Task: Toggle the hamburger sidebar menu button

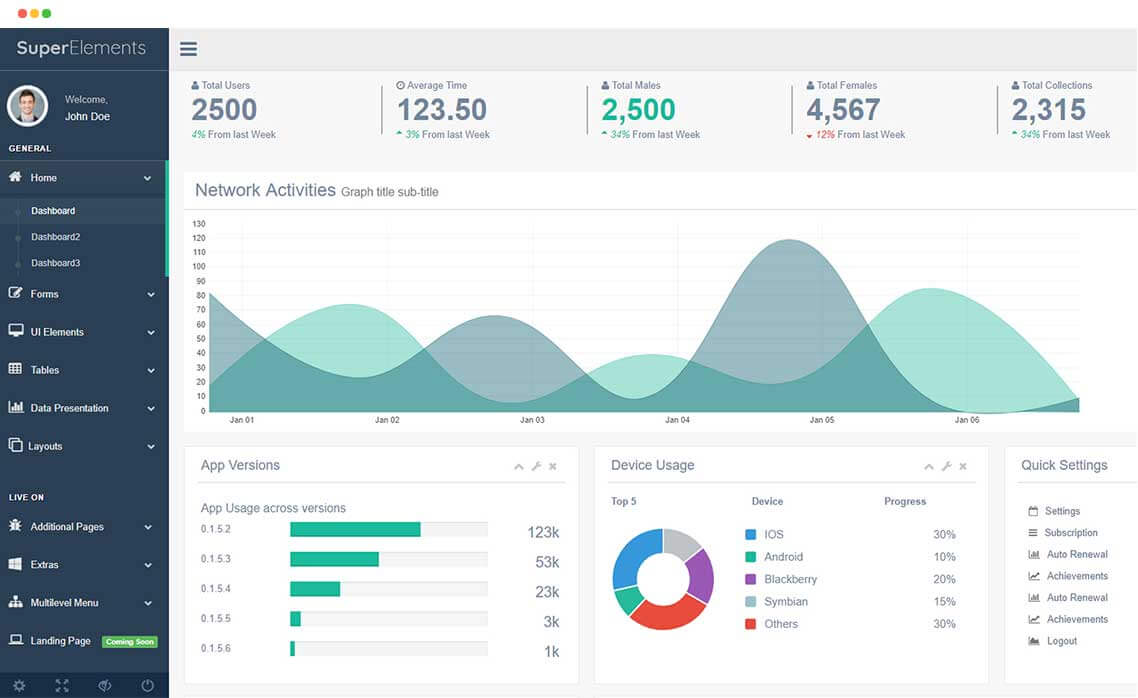Action: pyautogui.click(x=188, y=49)
